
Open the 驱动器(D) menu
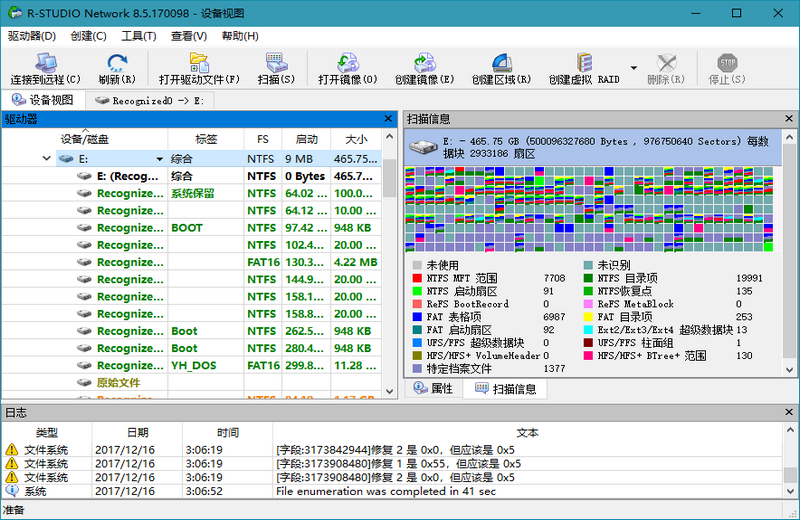32,36
